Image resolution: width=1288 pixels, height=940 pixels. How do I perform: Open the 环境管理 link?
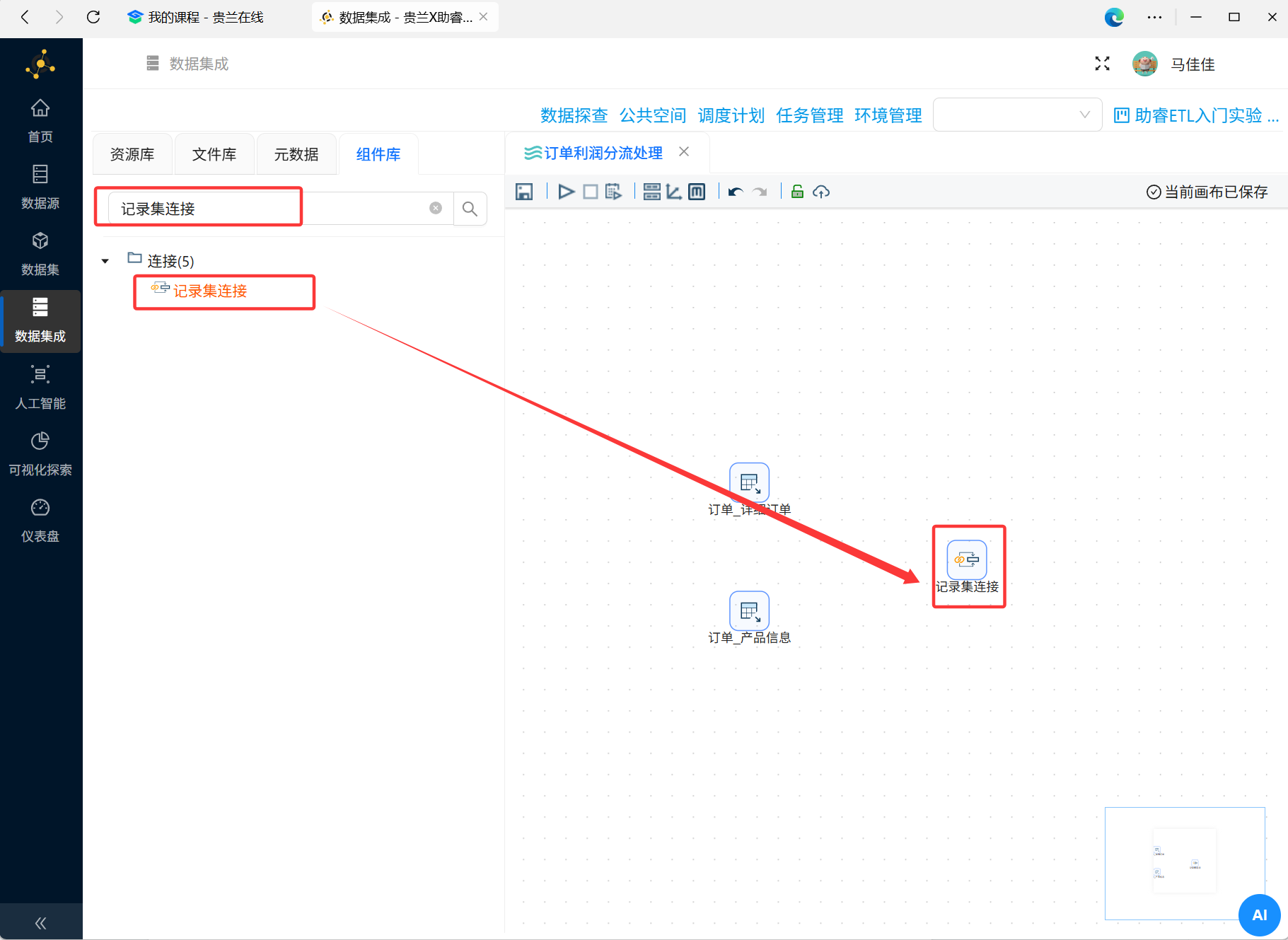point(888,115)
